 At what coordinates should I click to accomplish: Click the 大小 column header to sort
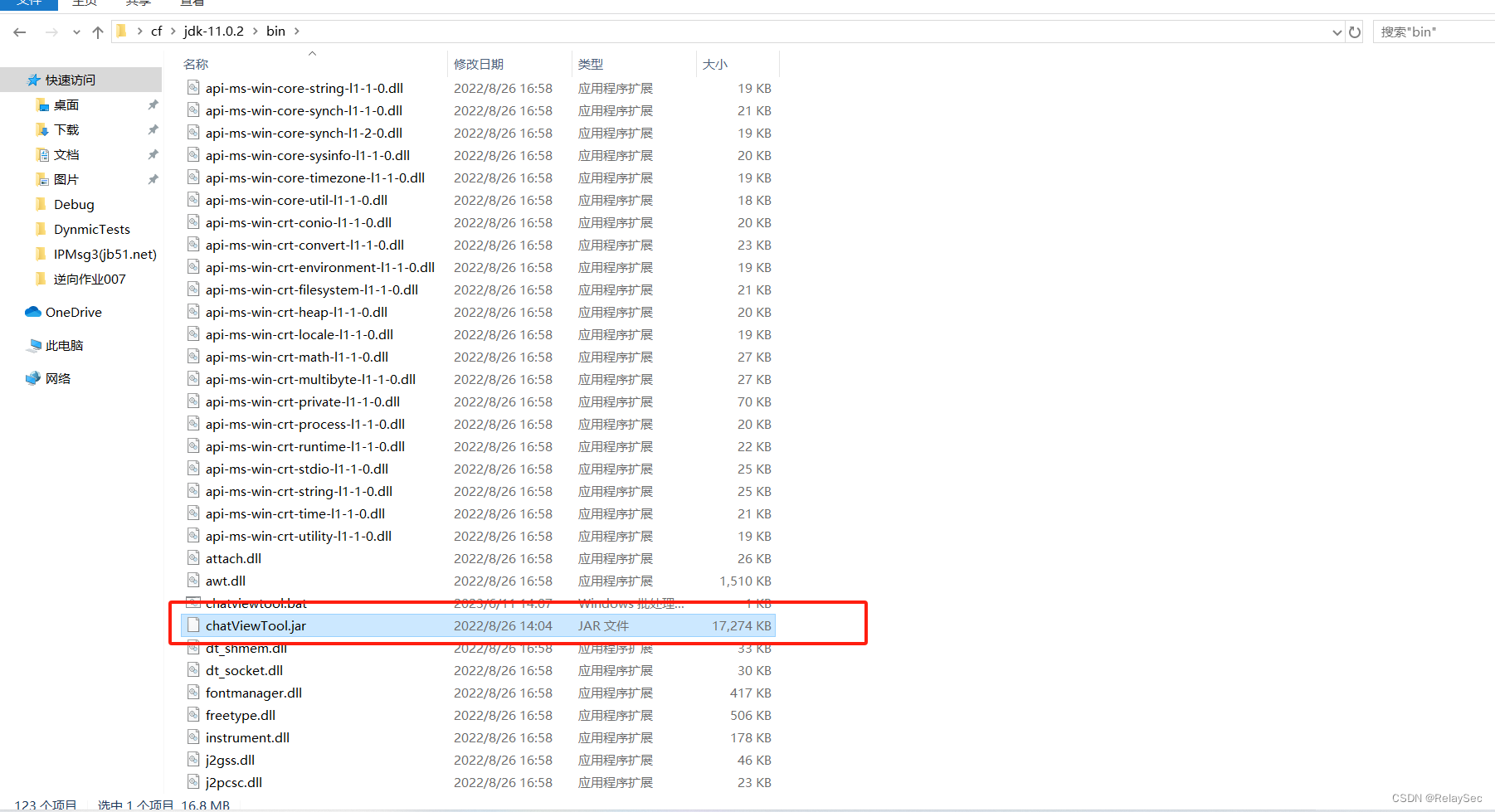point(715,64)
